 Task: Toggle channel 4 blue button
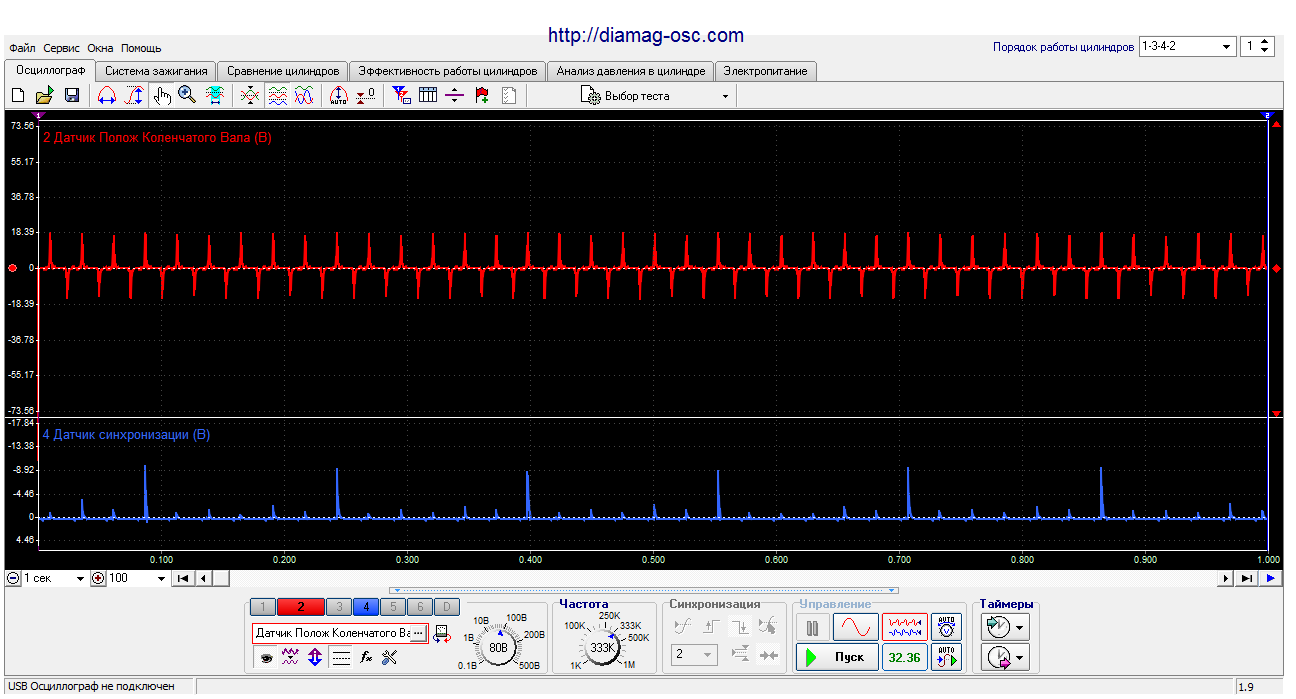coord(366,607)
